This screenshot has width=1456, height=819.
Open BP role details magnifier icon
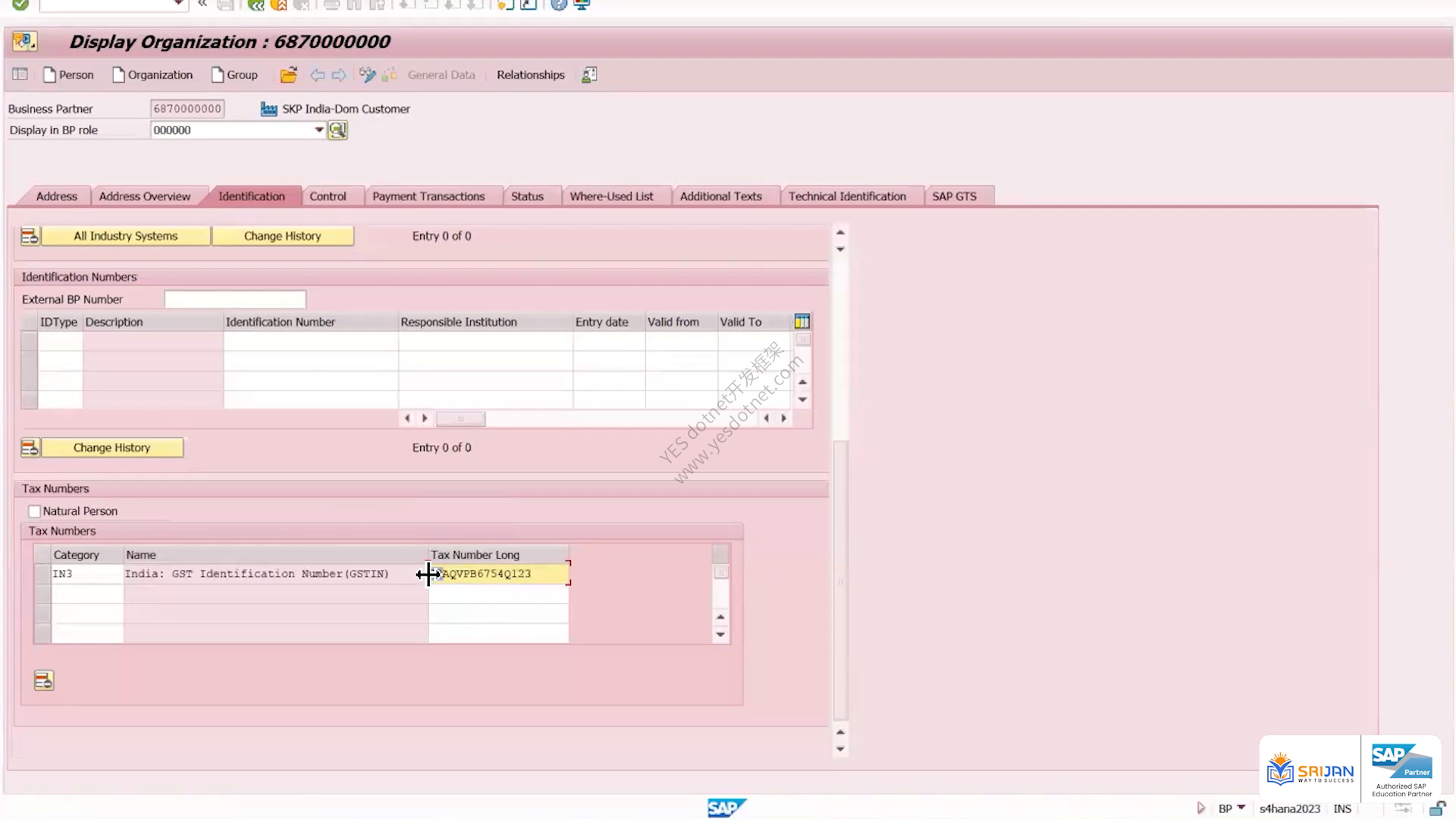coord(337,130)
